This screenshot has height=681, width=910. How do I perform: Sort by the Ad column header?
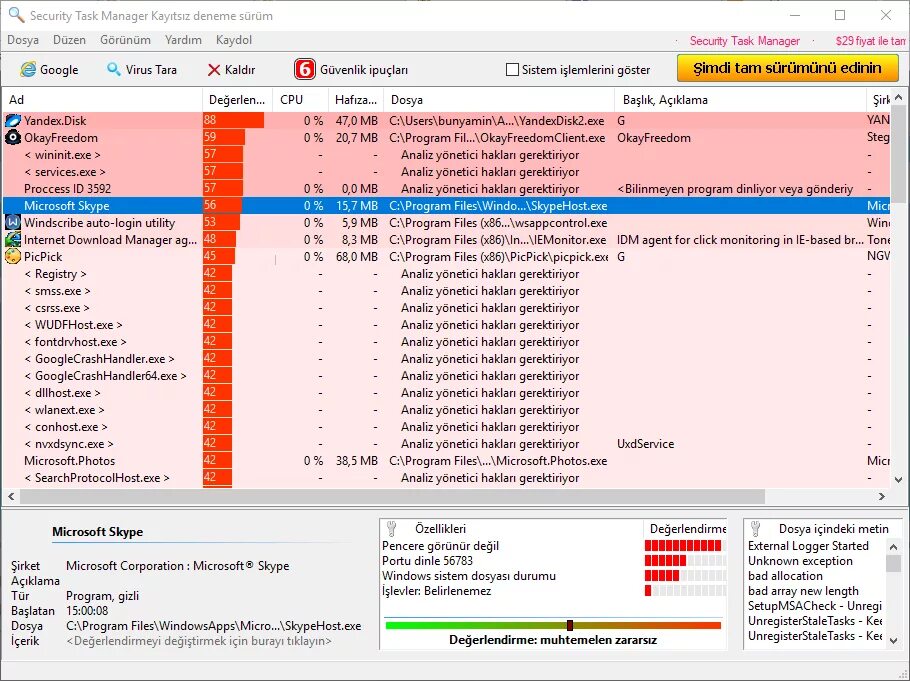pyautogui.click(x=102, y=100)
